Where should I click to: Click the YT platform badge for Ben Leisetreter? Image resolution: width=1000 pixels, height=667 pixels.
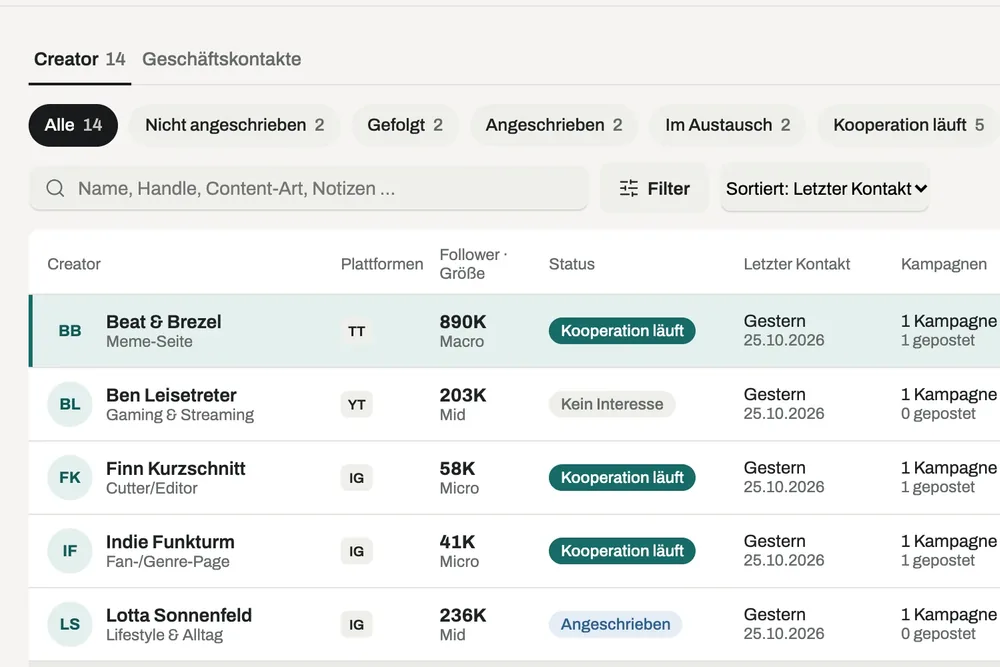point(357,404)
